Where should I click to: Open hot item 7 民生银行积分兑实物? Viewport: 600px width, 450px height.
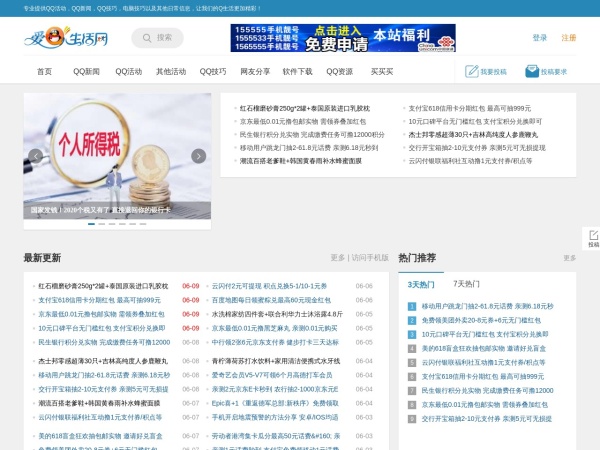(488, 391)
